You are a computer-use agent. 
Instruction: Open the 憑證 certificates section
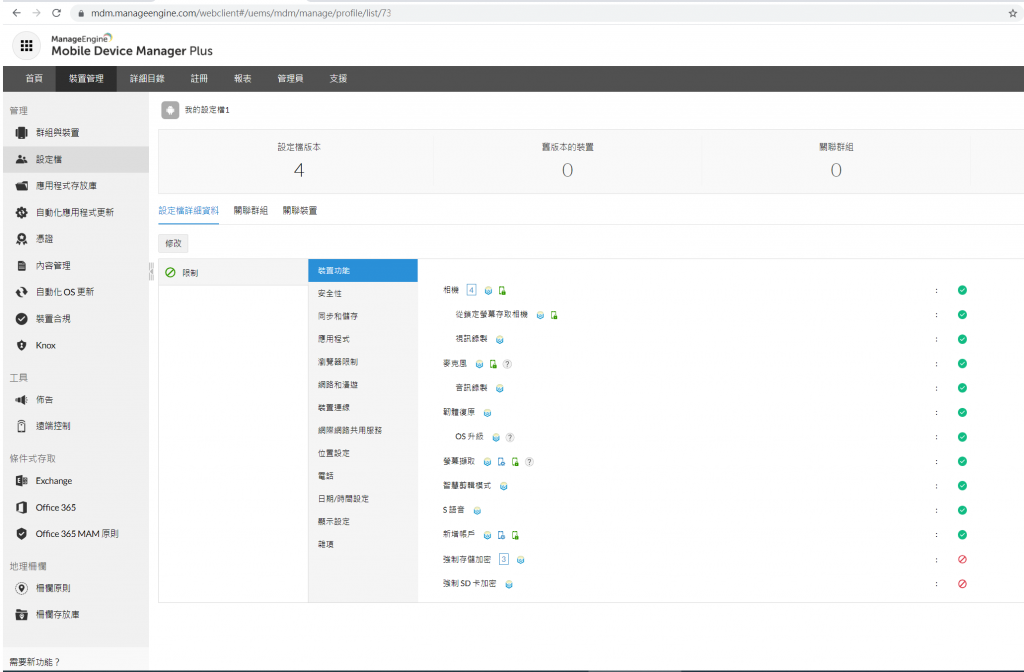(x=44, y=239)
